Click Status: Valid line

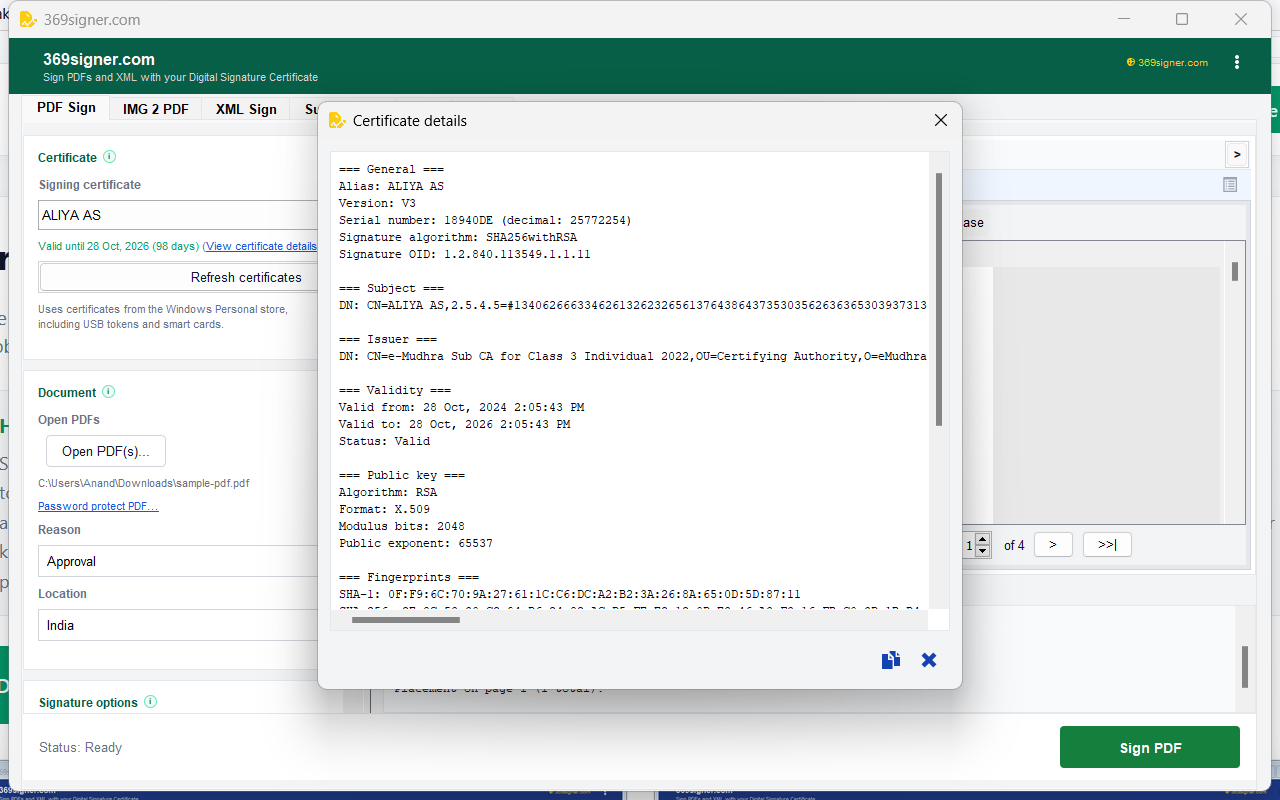point(384,441)
